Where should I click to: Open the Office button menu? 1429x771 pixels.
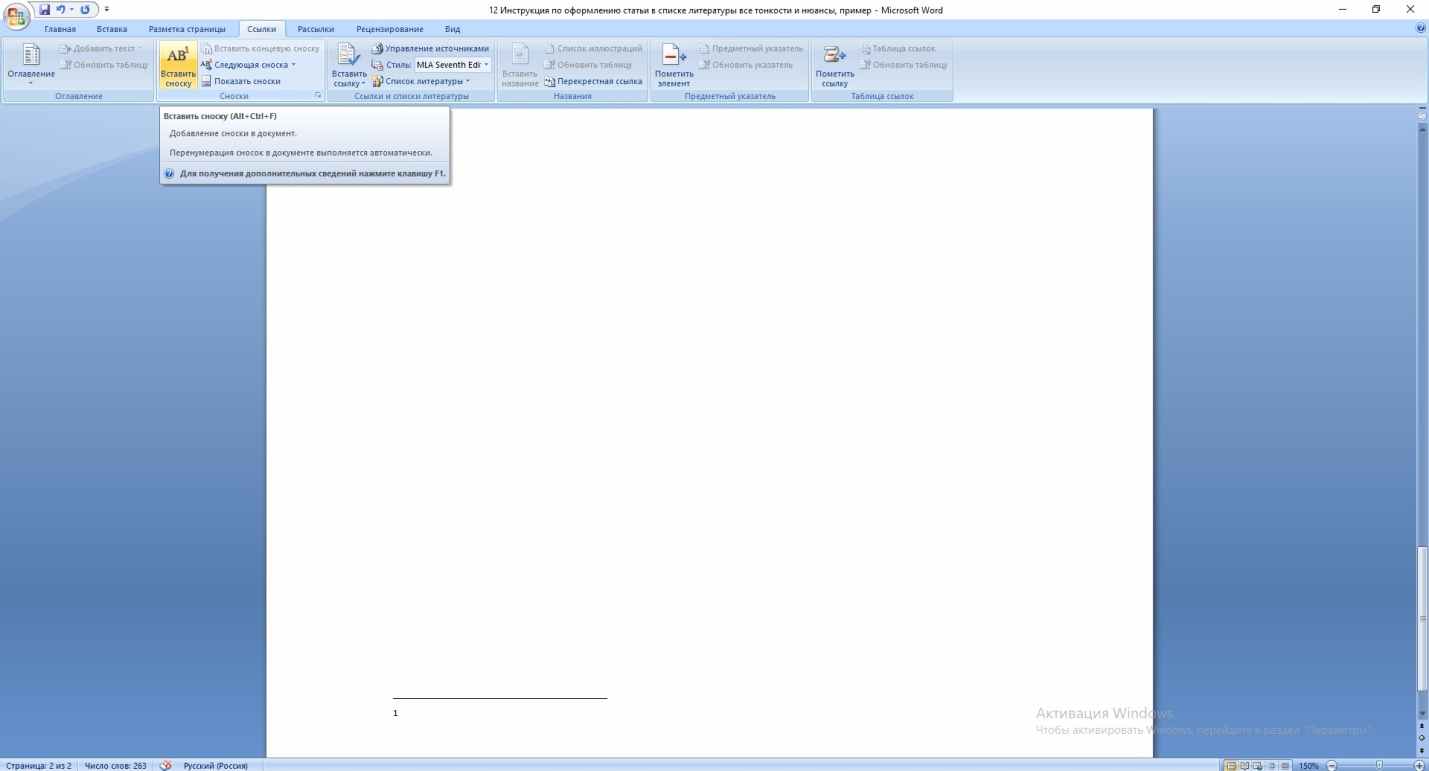tap(16, 14)
